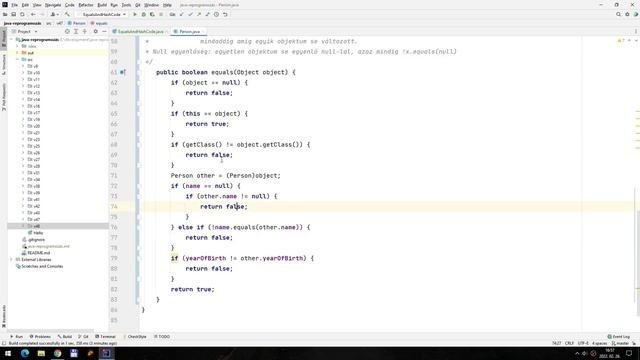Open File Explorer from taskbar

click(41, 353)
